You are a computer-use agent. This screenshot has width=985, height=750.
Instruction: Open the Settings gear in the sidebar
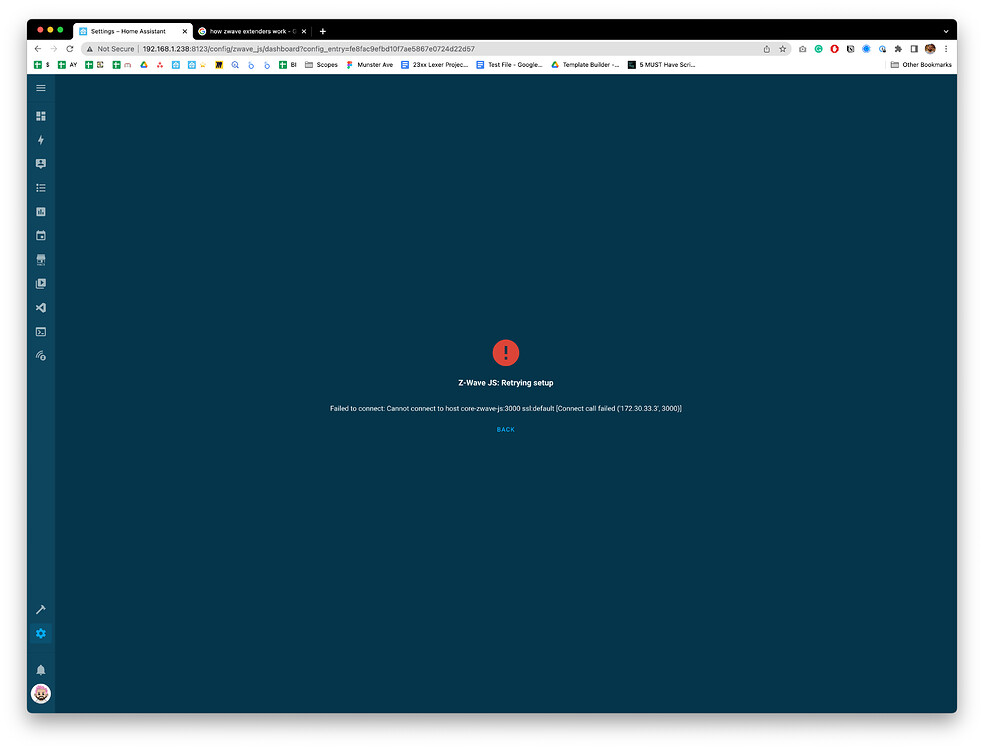point(40,633)
